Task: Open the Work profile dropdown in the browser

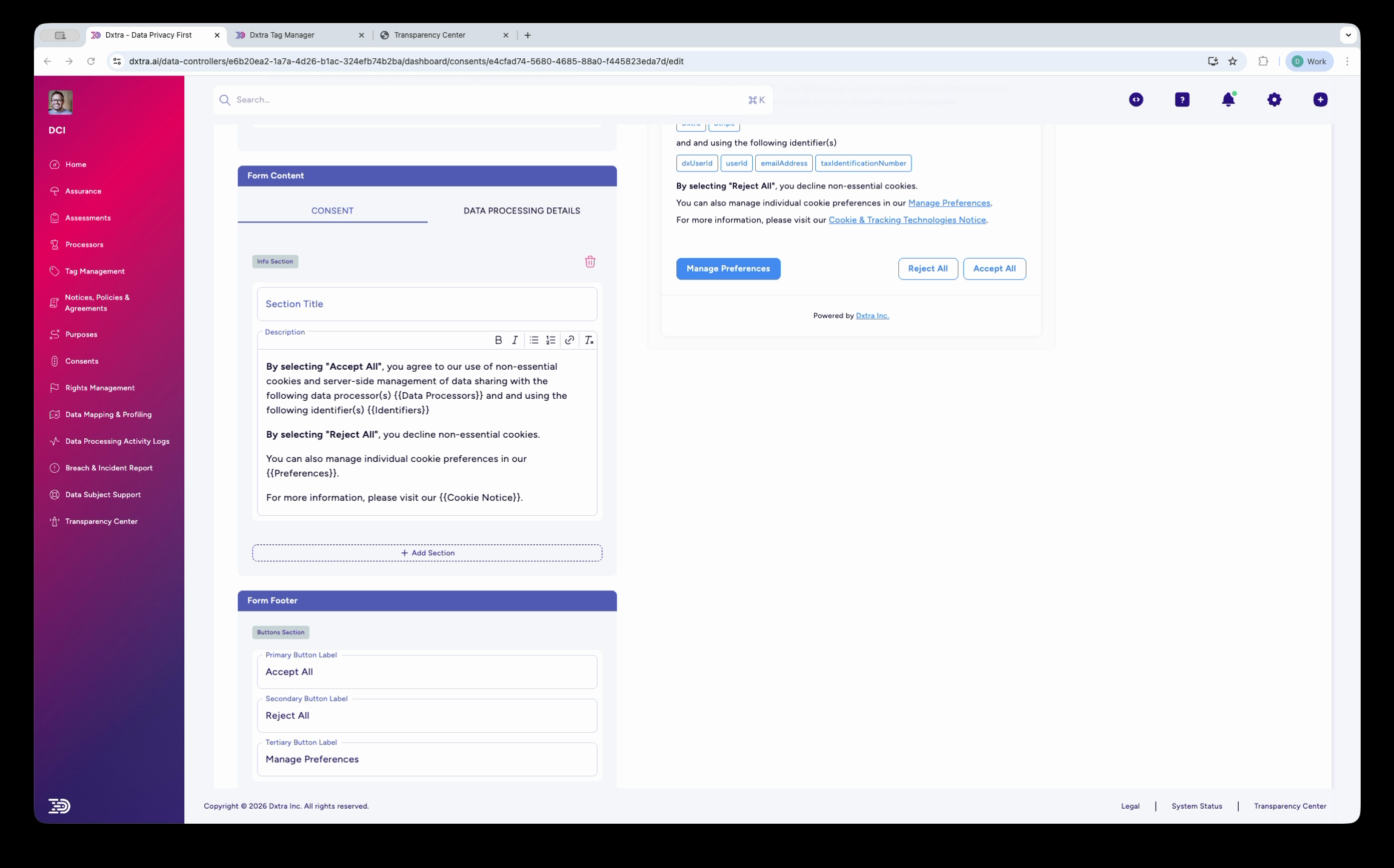Action: click(1309, 61)
